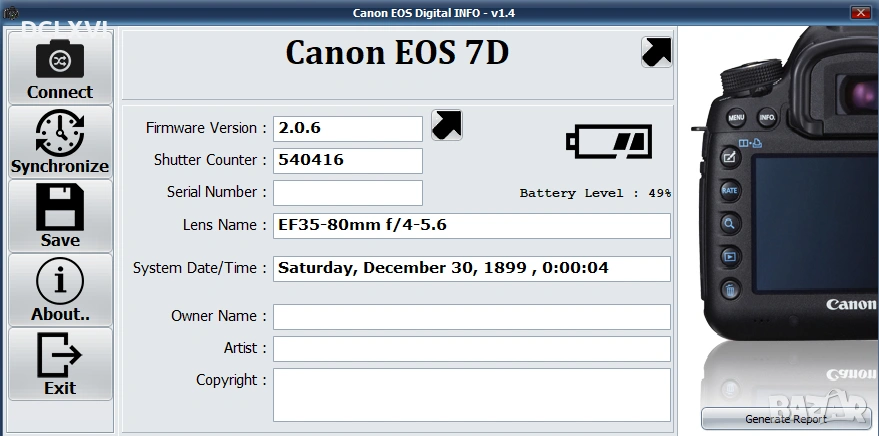Select the Shutter Counter value field
The image size is (879, 436).
pos(348,160)
